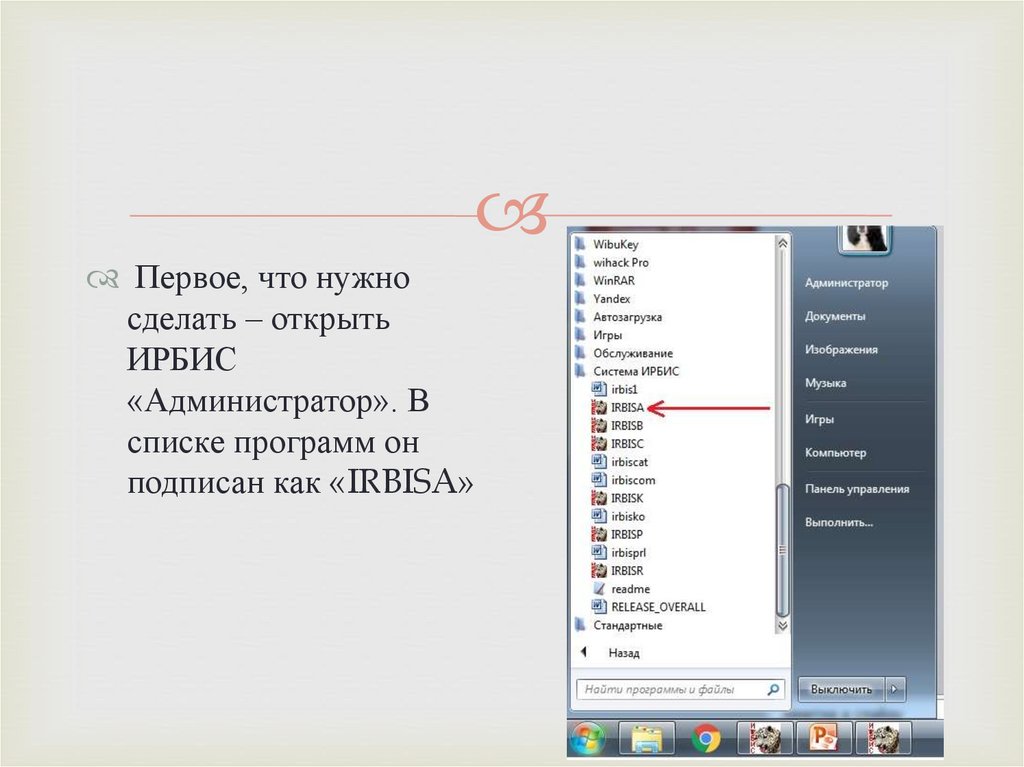Click the user account picture
The image size is (1024, 767).
(865, 238)
